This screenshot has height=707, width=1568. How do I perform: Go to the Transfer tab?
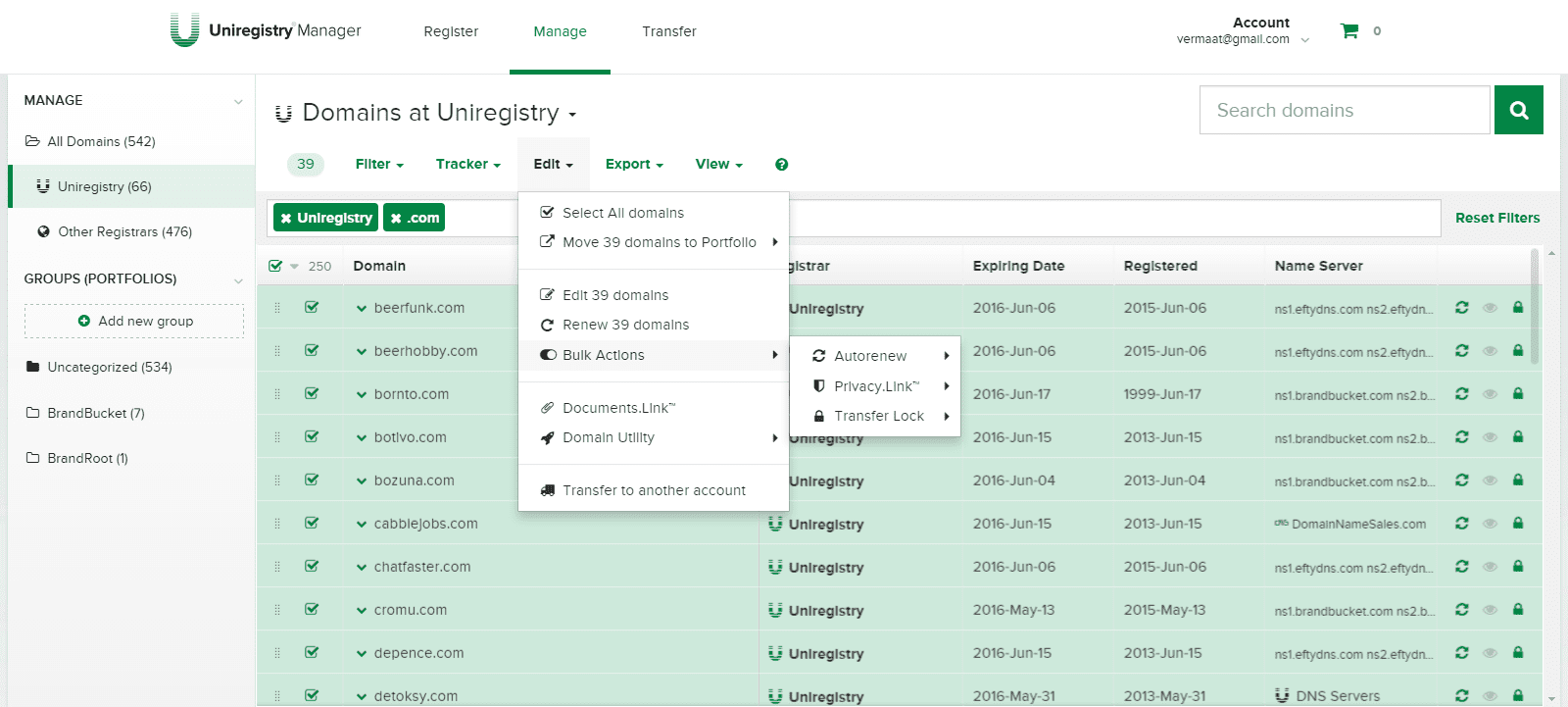(669, 31)
